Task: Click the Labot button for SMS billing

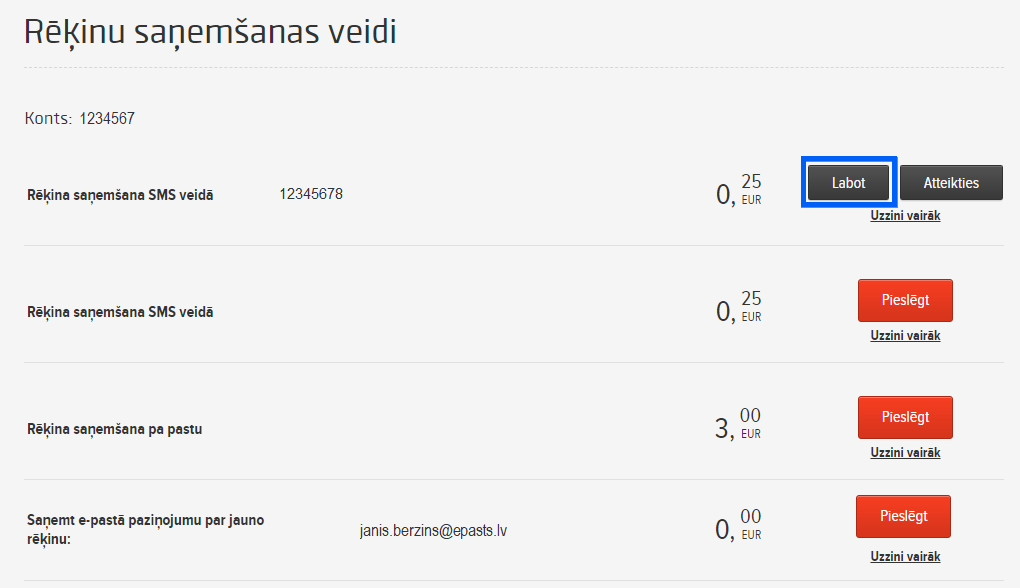Action: 848,183
